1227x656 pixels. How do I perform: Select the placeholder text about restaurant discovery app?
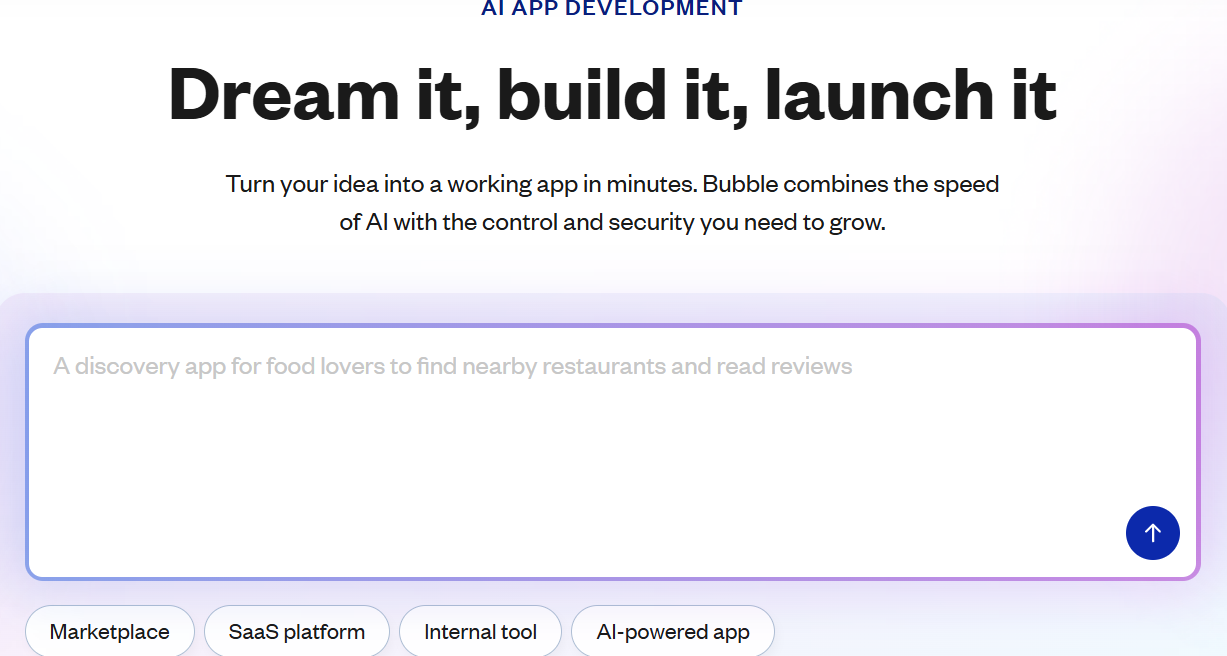pyautogui.click(x=452, y=366)
